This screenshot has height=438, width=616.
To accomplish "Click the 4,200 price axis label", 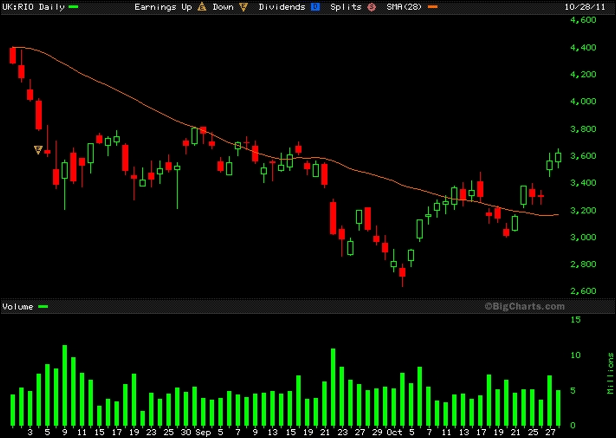I will click(x=583, y=74).
